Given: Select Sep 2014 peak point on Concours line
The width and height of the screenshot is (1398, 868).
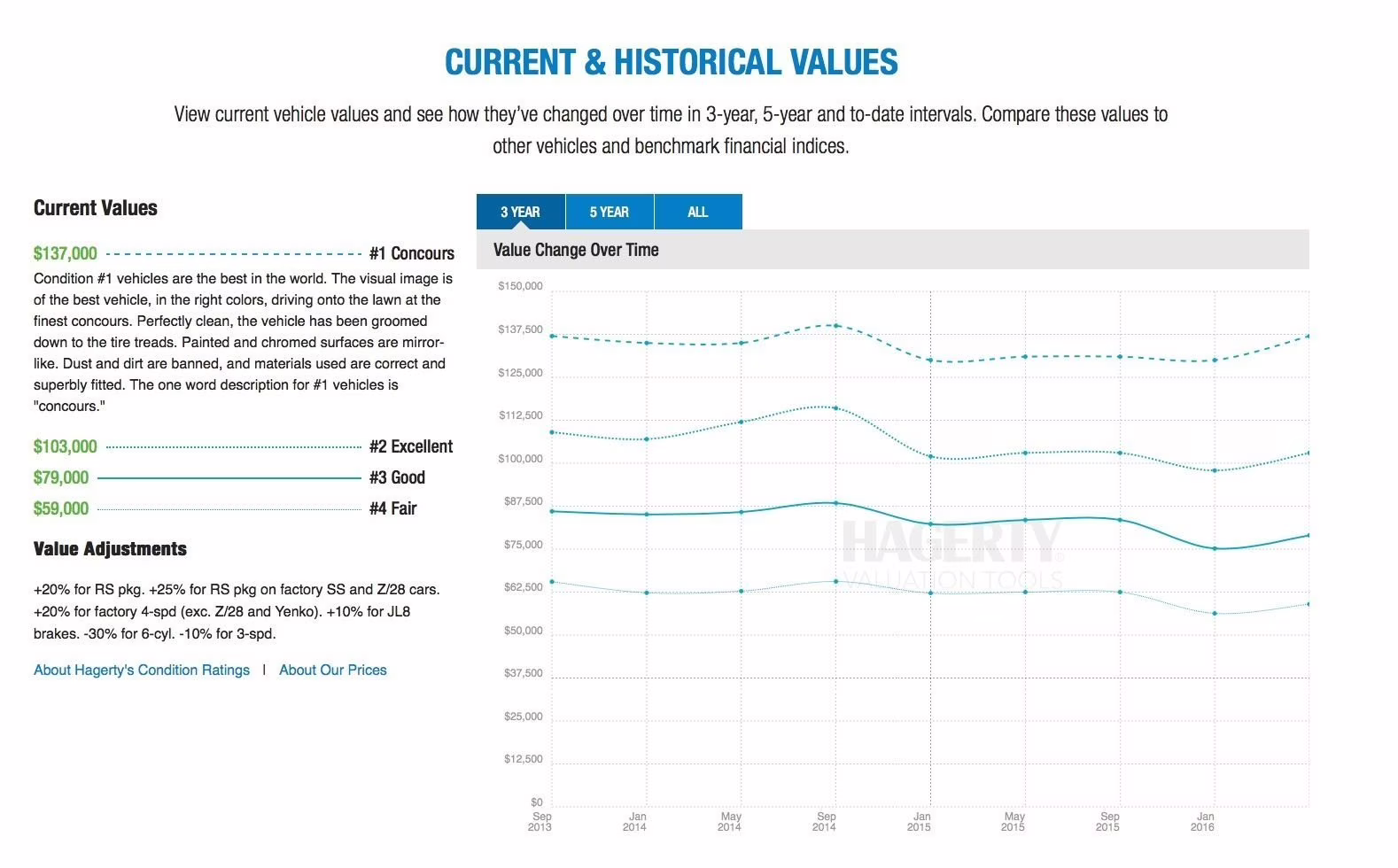Looking at the screenshot, I should 835,325.
